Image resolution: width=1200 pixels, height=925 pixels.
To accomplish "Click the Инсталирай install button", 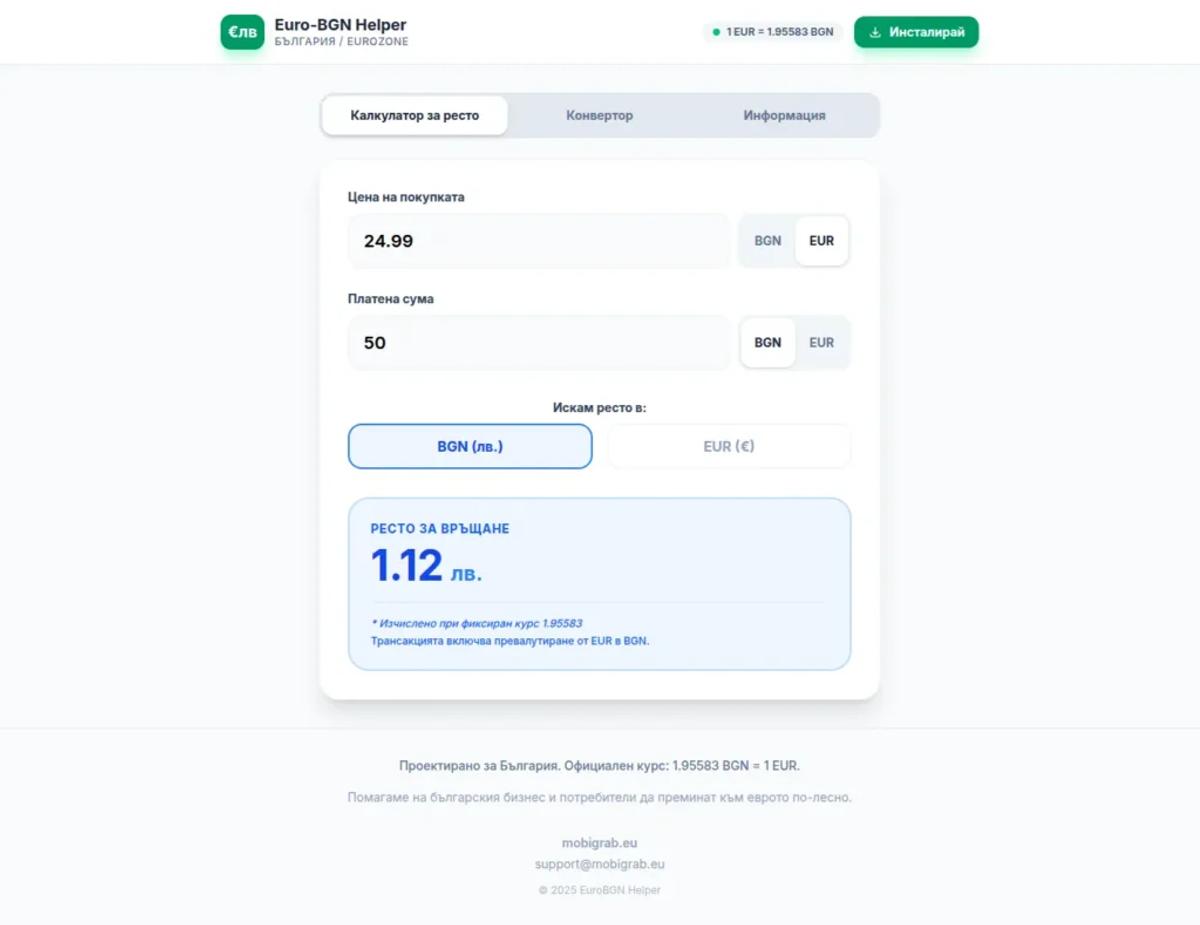I will tap(916, 32).
